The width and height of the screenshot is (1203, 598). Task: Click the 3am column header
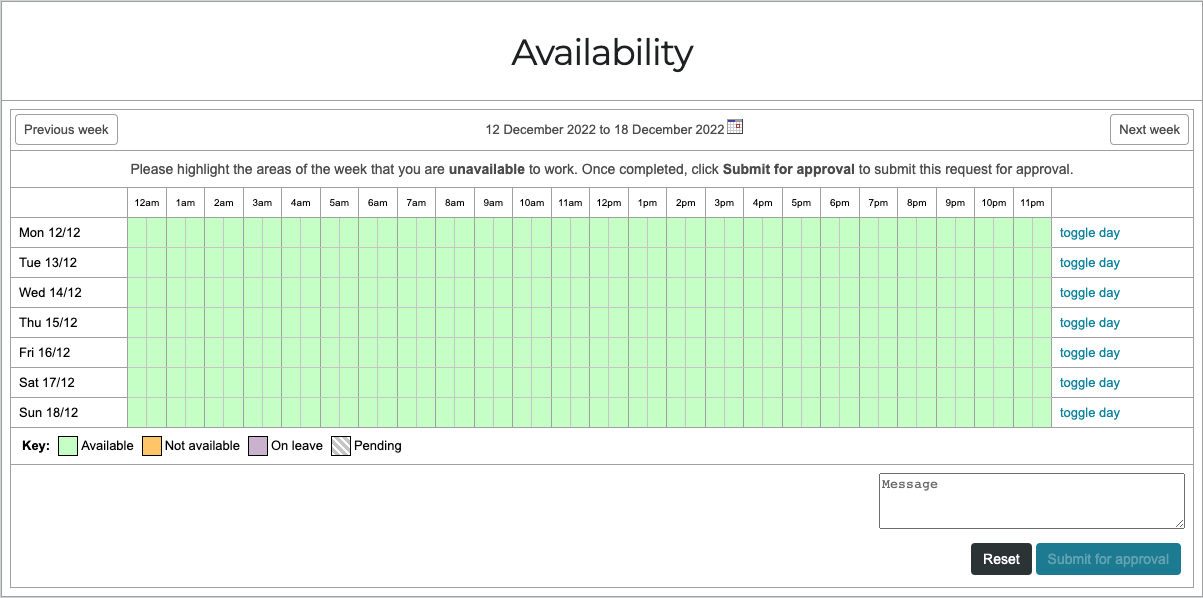coord(262,203)
